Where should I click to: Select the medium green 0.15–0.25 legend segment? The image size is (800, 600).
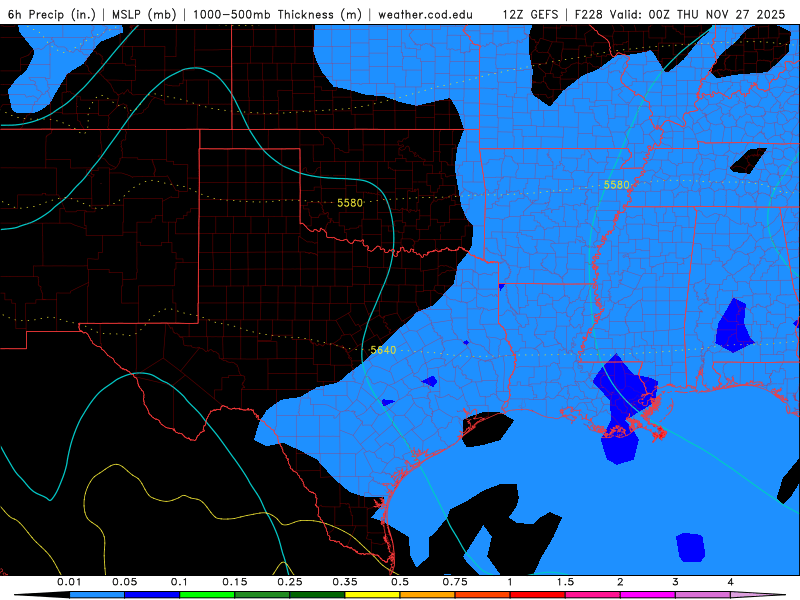point(262,595)
